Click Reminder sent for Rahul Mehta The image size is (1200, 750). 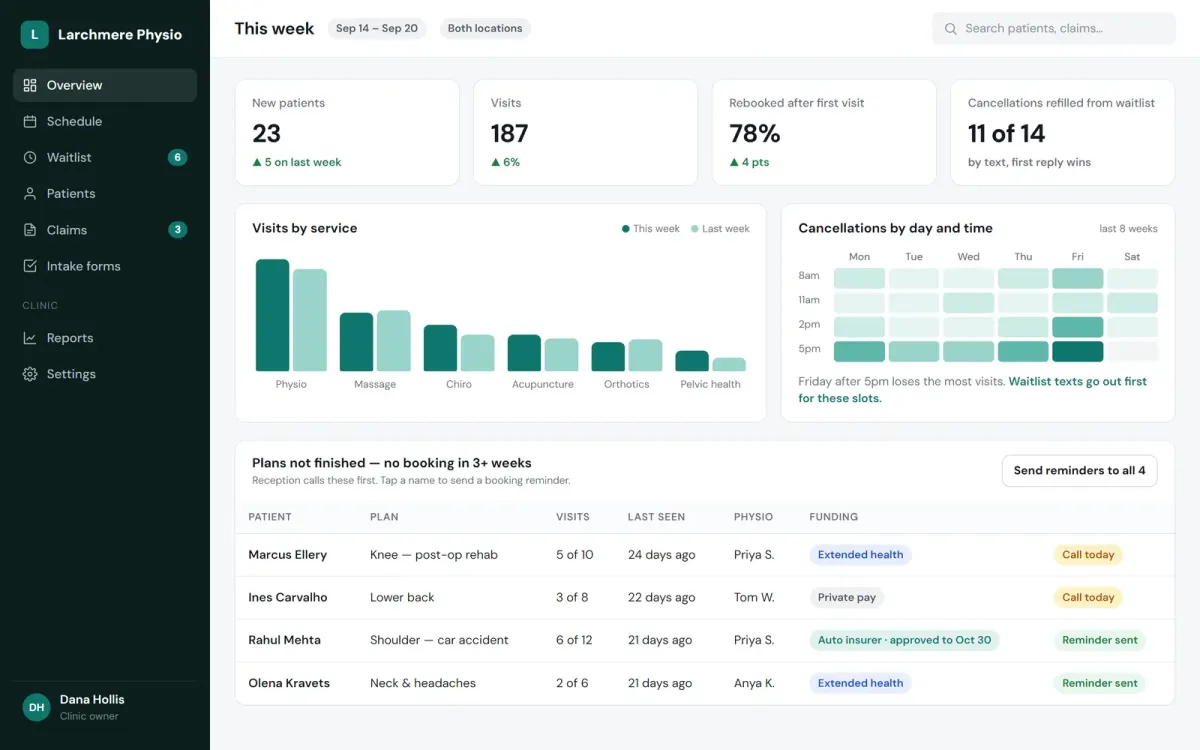click(x=1100, y=640)
